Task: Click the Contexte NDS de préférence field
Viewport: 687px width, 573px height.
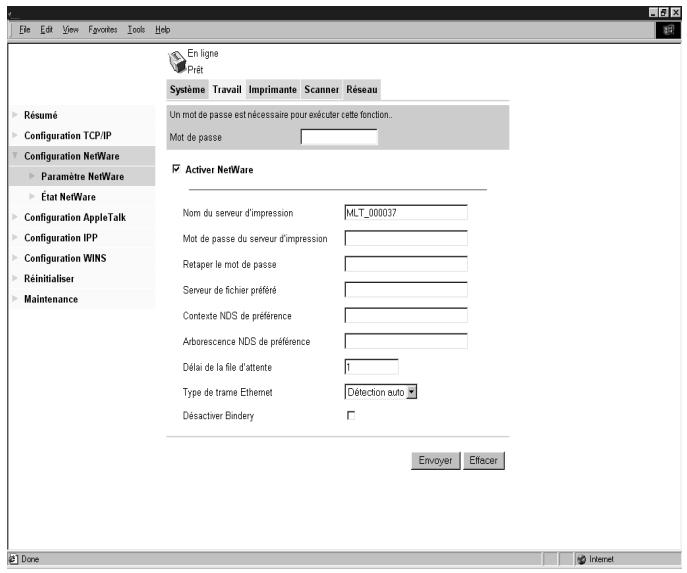Action: [406, 315]
